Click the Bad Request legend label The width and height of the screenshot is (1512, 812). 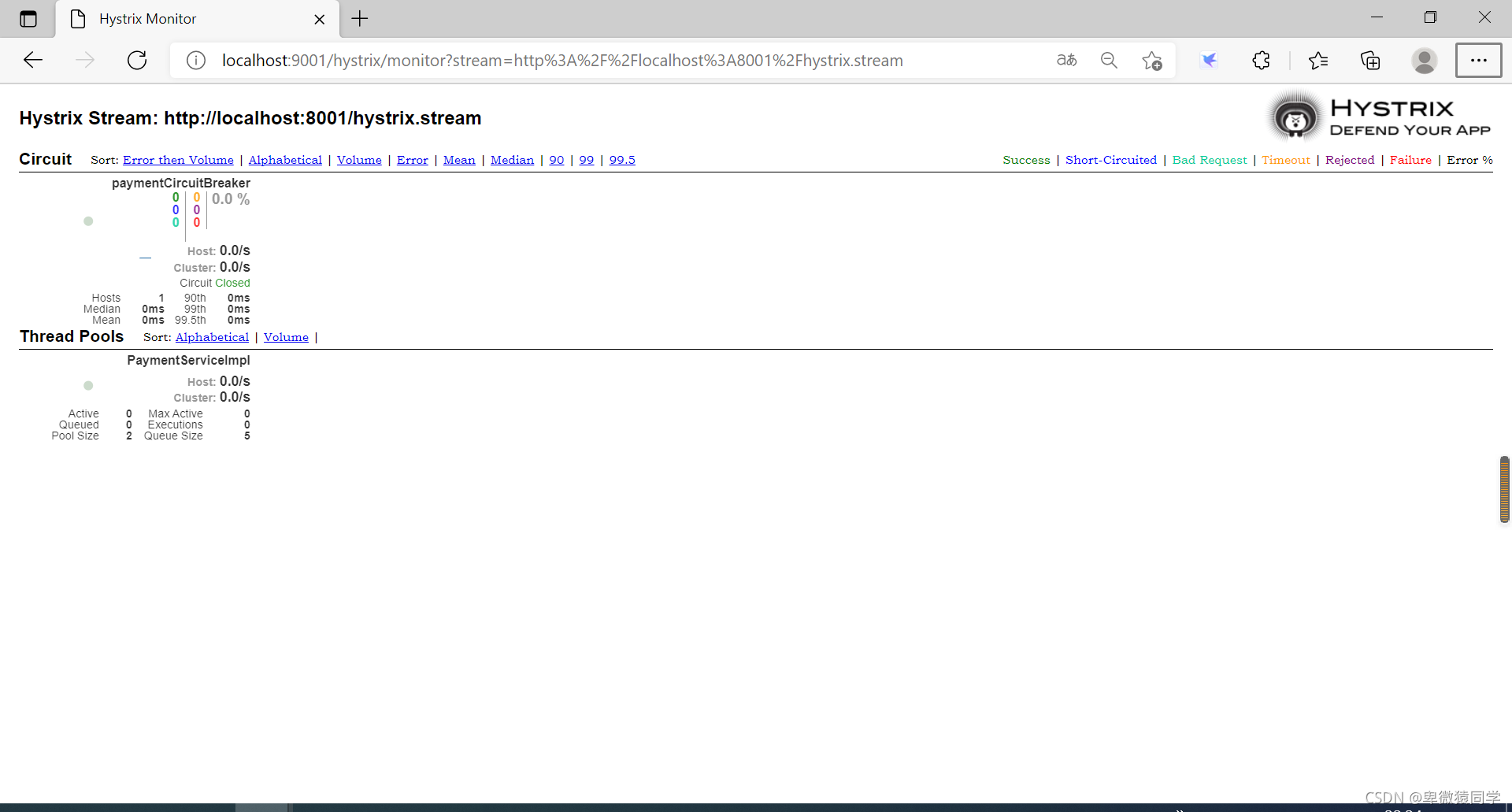(x=1210, y=160)
